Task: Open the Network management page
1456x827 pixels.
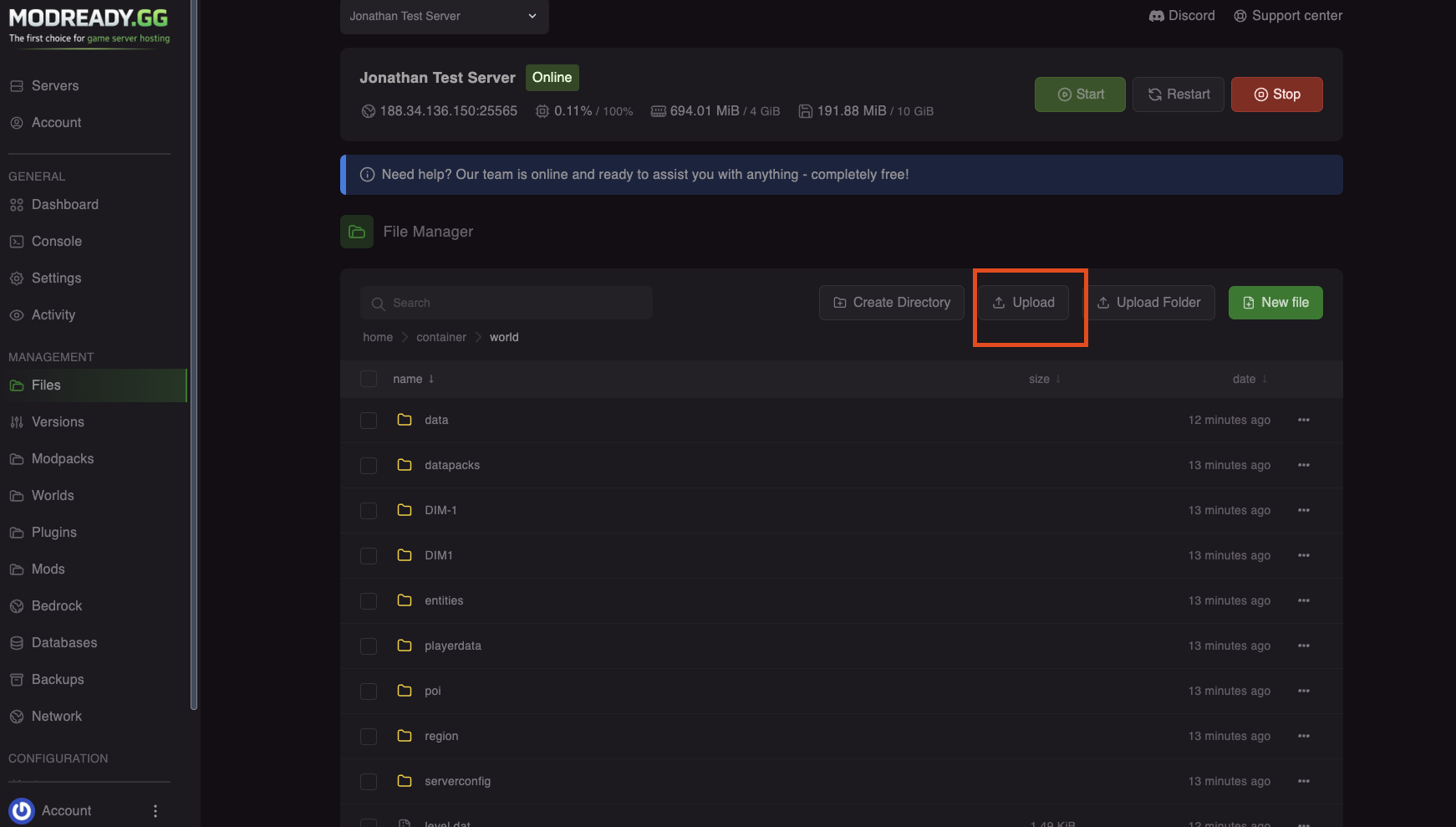Action: [x=56, y=716]
